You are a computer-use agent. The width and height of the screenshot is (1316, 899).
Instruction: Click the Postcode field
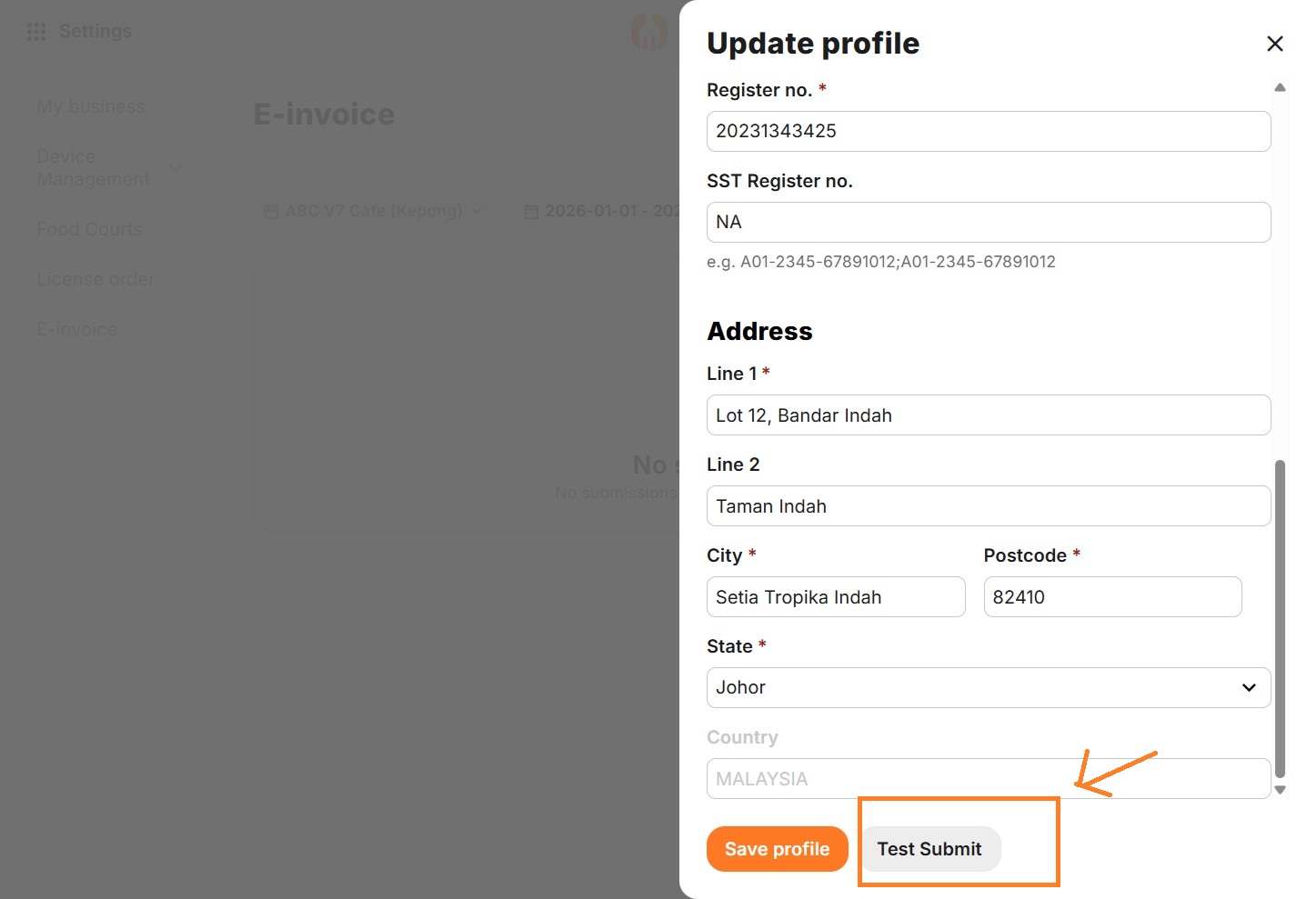[1111, 597]
